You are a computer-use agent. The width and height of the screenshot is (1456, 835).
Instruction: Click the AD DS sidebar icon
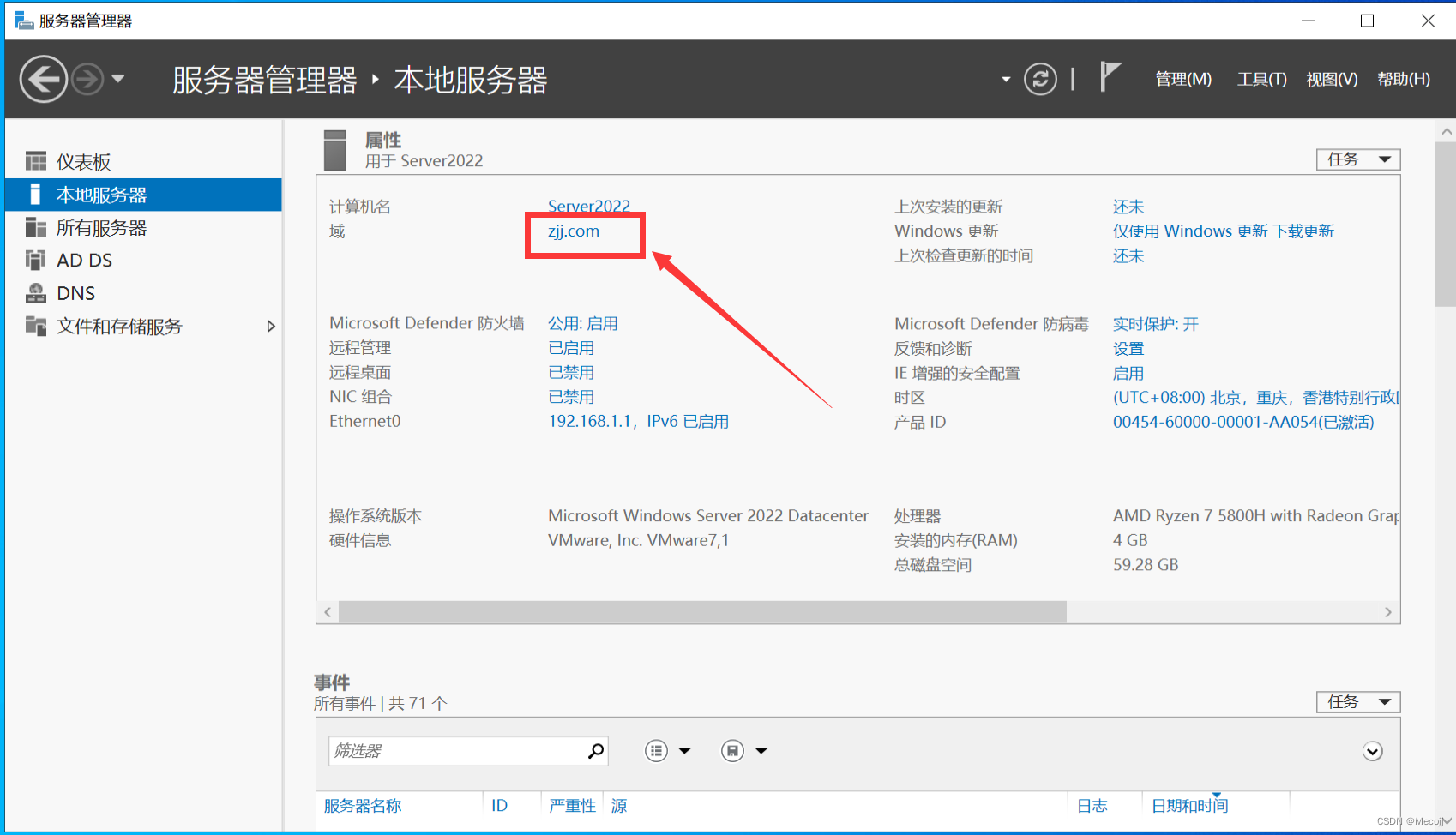(36, 260)
